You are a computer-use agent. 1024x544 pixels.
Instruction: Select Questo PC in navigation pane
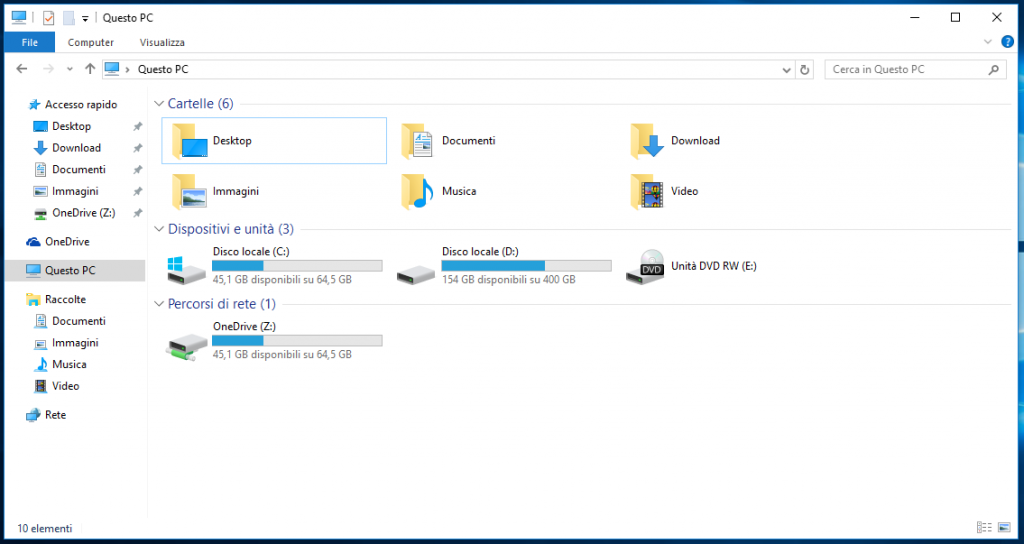74,270
